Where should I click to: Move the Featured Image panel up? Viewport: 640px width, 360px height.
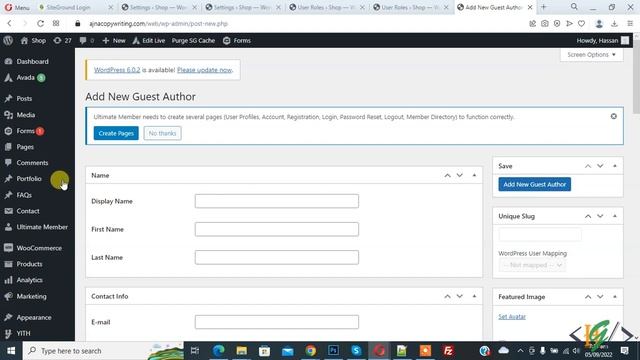point(588,297)
